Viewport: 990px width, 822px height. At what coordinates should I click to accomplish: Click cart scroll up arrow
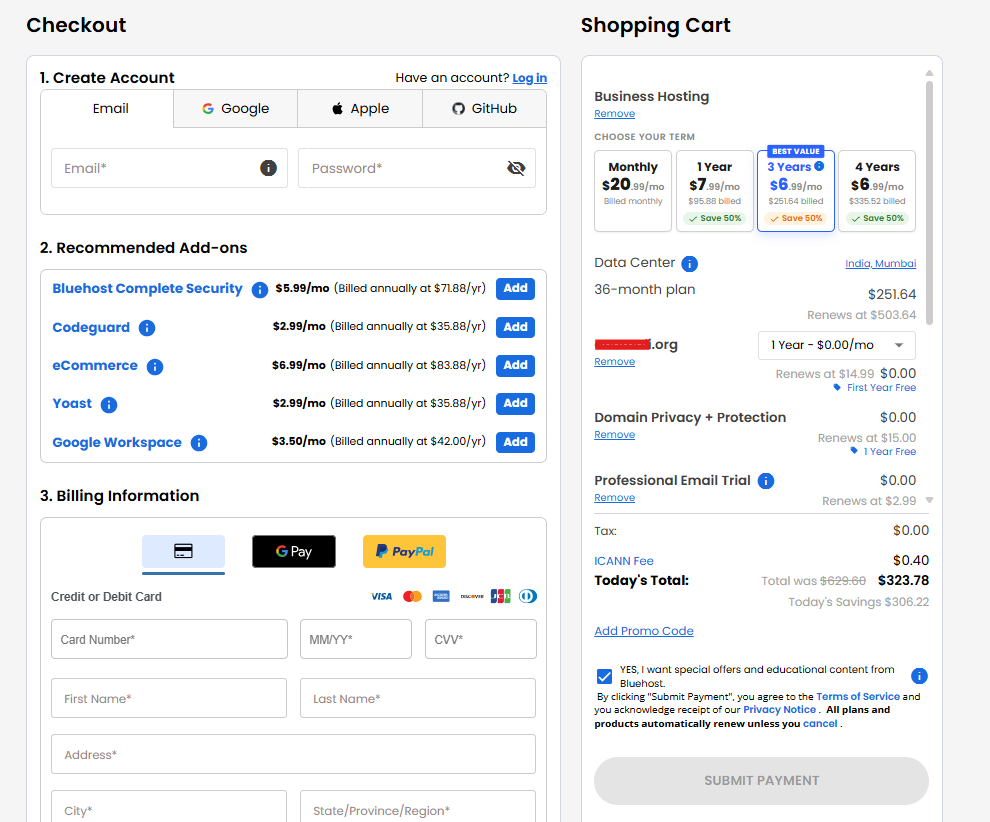click(x=929, y=73)
